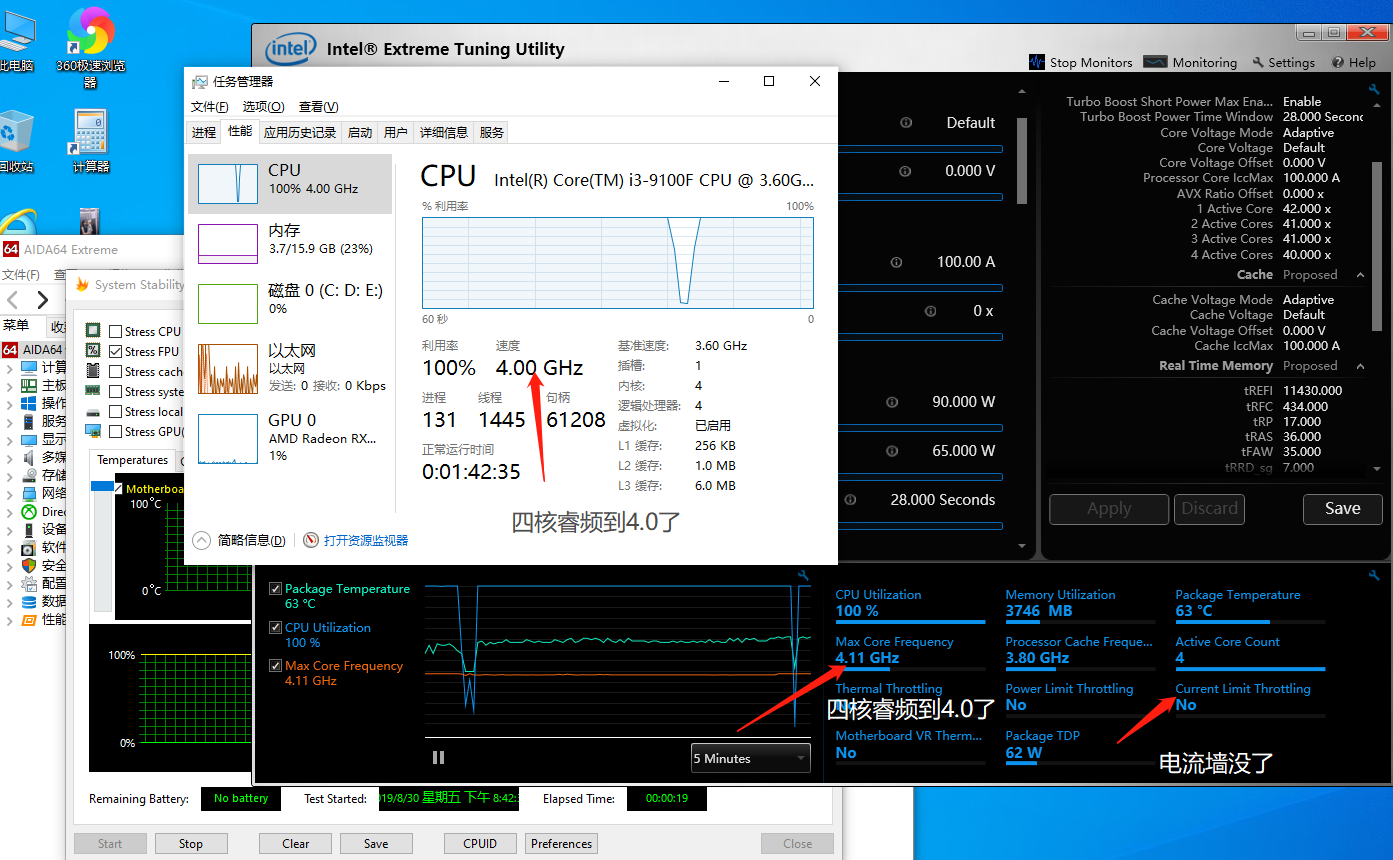Screen dimensions: 1393x860
Task: Click the slider under 28.000 Seconds in XTU
Action: click(920, 526)
